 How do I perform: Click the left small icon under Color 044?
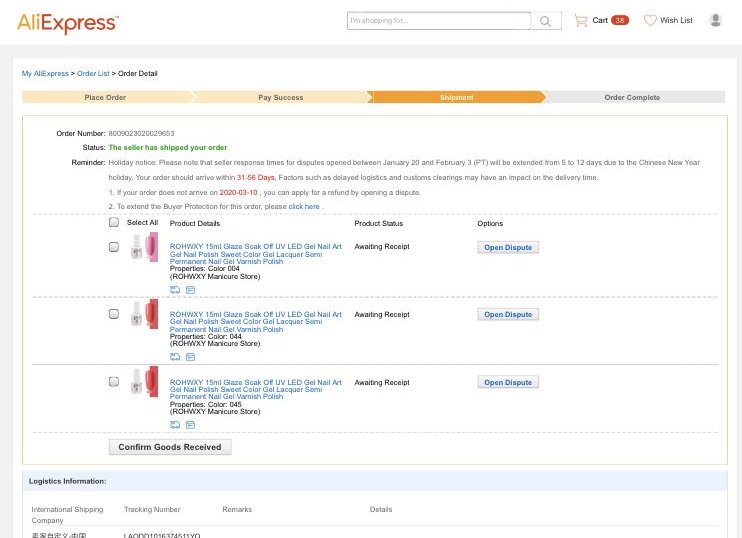175,357
